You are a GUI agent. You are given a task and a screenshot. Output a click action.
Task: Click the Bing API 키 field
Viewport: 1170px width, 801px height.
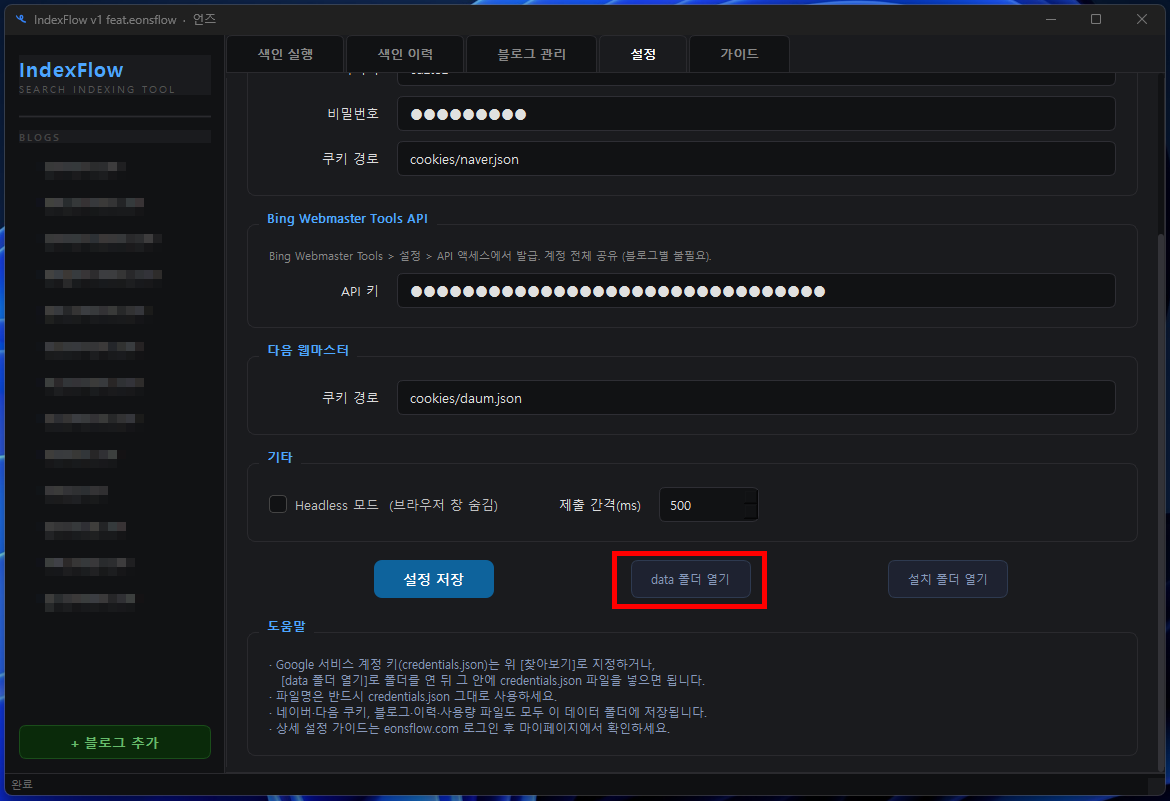[x=756, y=291]
